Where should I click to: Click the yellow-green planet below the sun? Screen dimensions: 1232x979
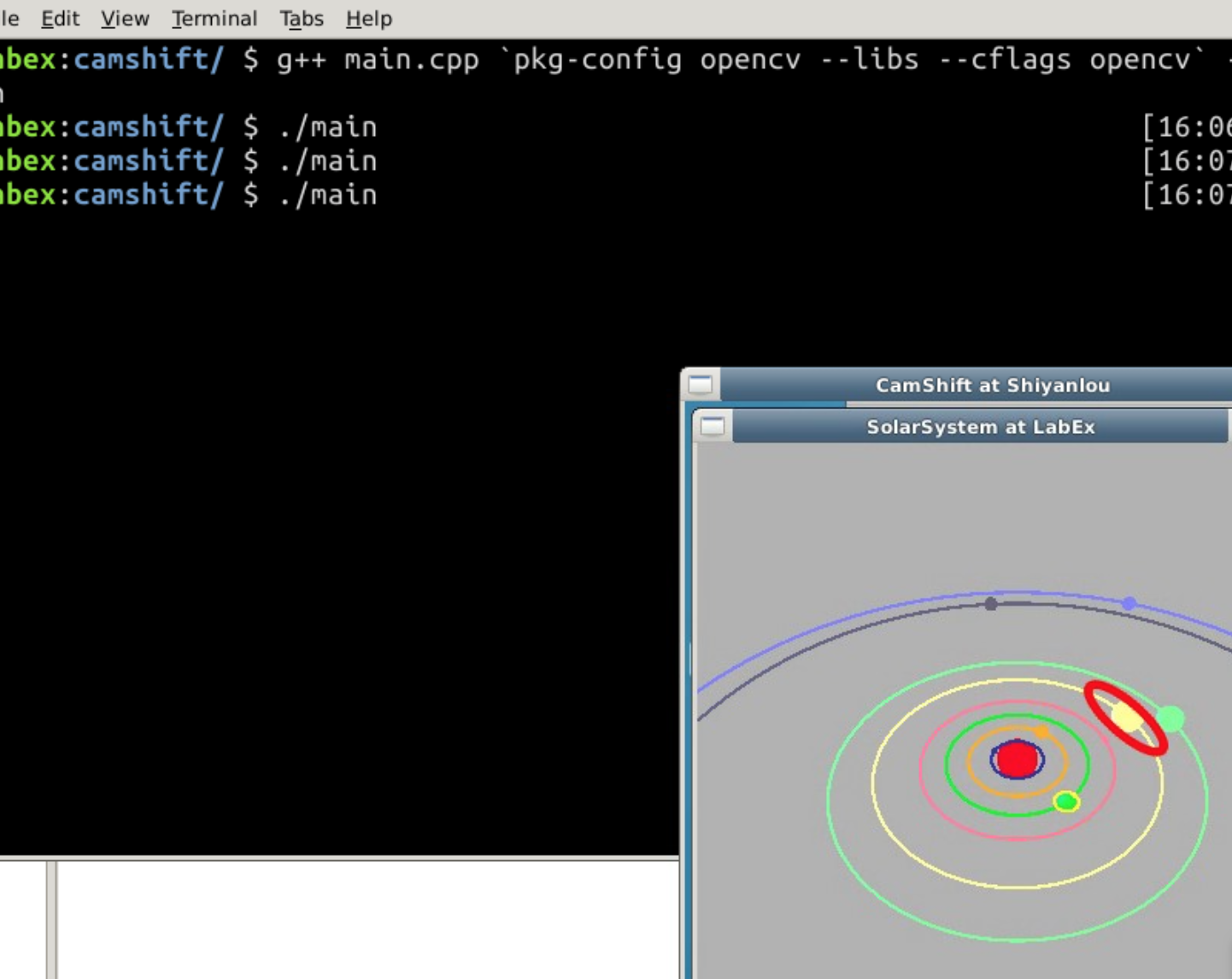[x=1065, y=801]
